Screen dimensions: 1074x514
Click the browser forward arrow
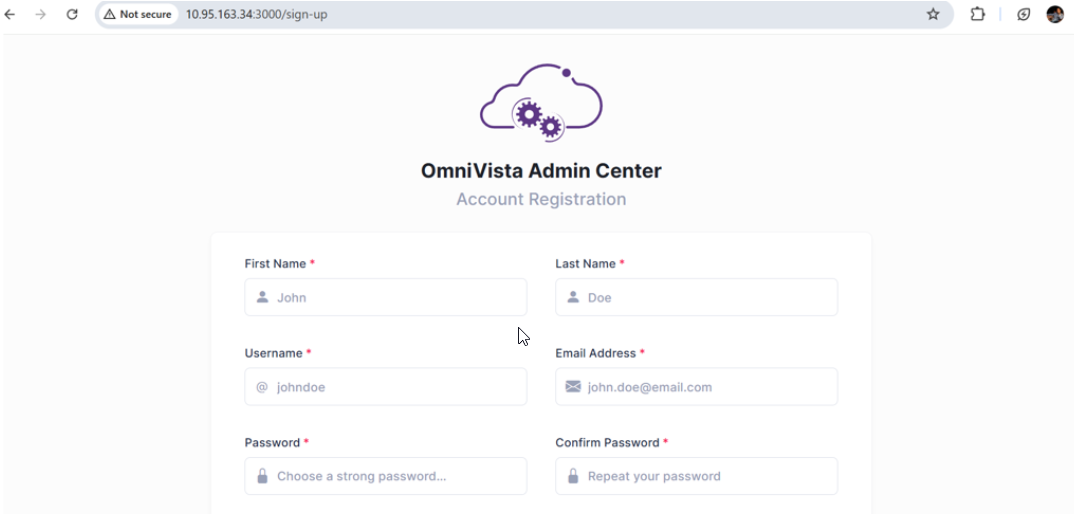pos(41,14)
